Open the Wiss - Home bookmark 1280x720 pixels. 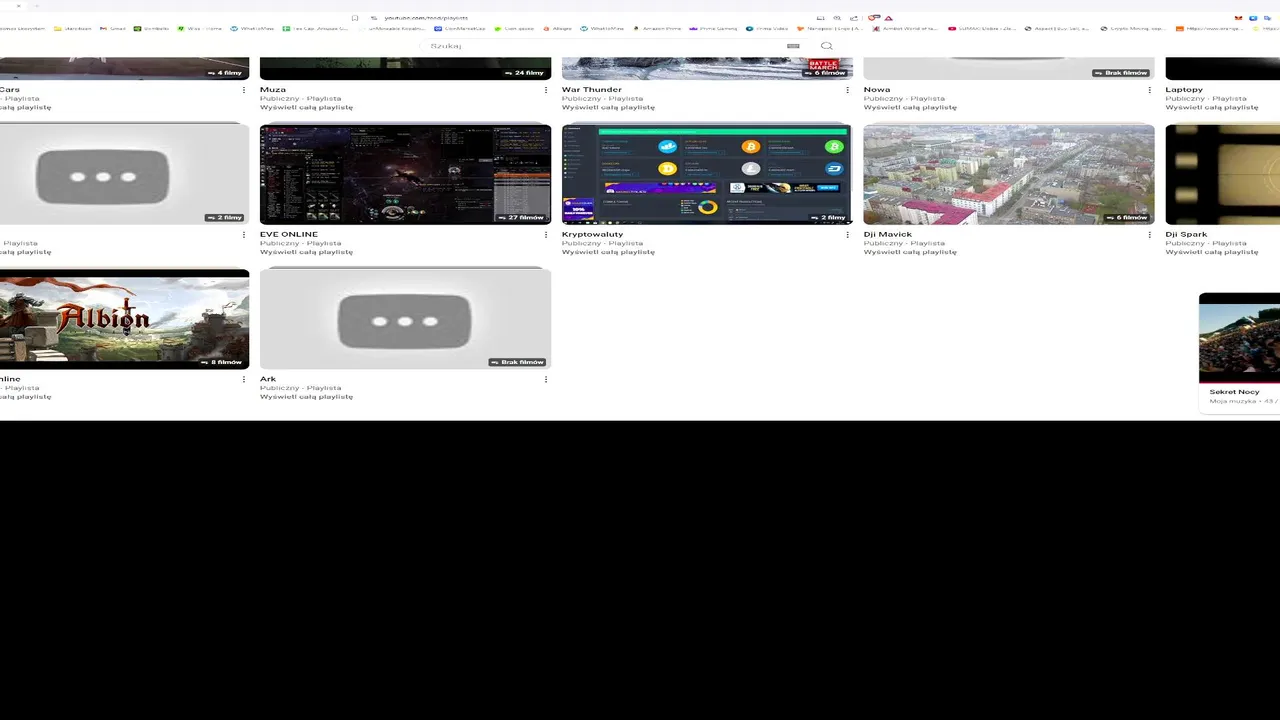point(199,28)
